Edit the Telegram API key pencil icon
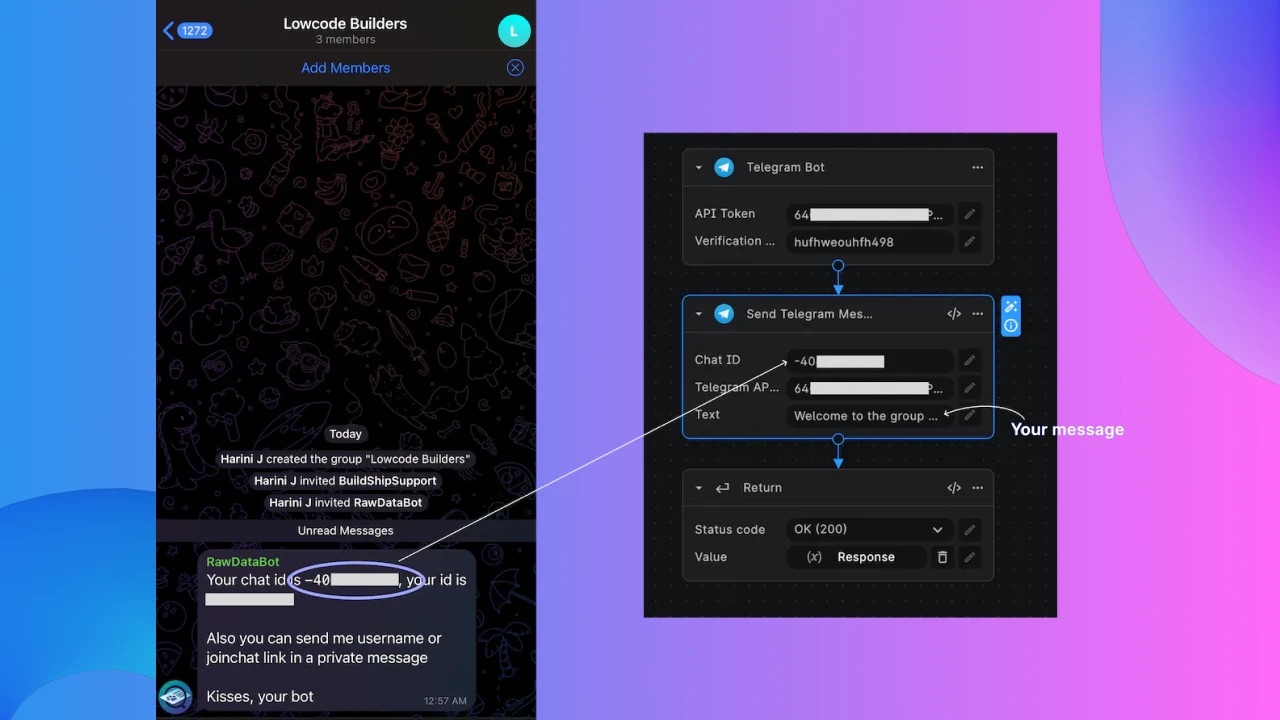 [x=969, y=388]
